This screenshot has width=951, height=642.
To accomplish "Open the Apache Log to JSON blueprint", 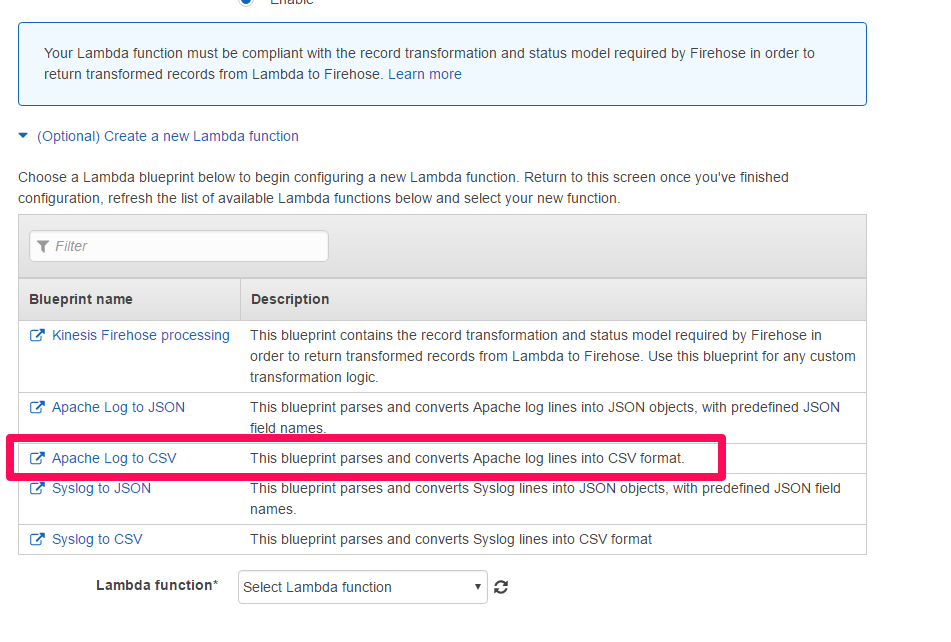I will (x=118, y=408).
